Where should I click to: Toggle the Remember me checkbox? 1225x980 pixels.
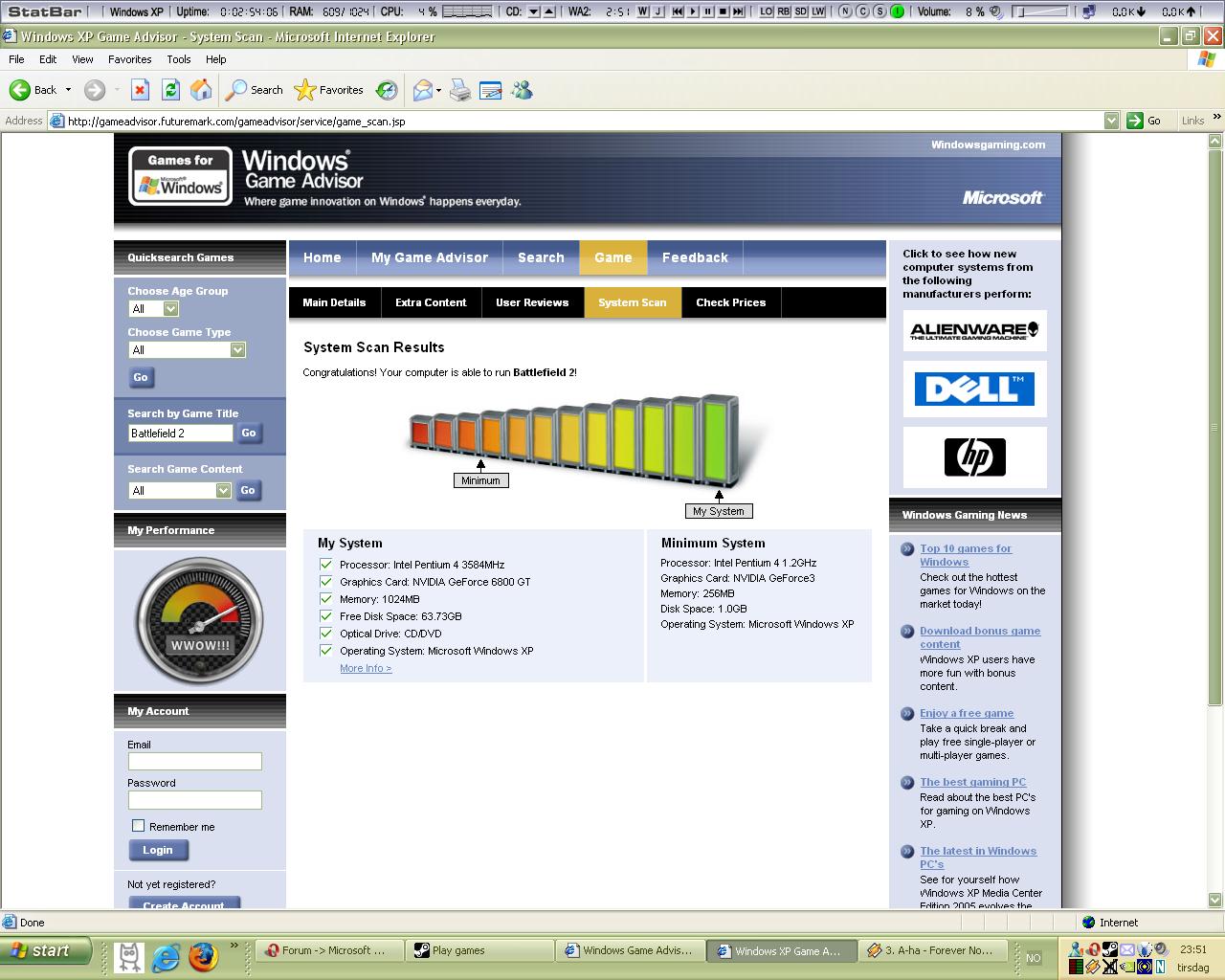click(x=138, y=826)
